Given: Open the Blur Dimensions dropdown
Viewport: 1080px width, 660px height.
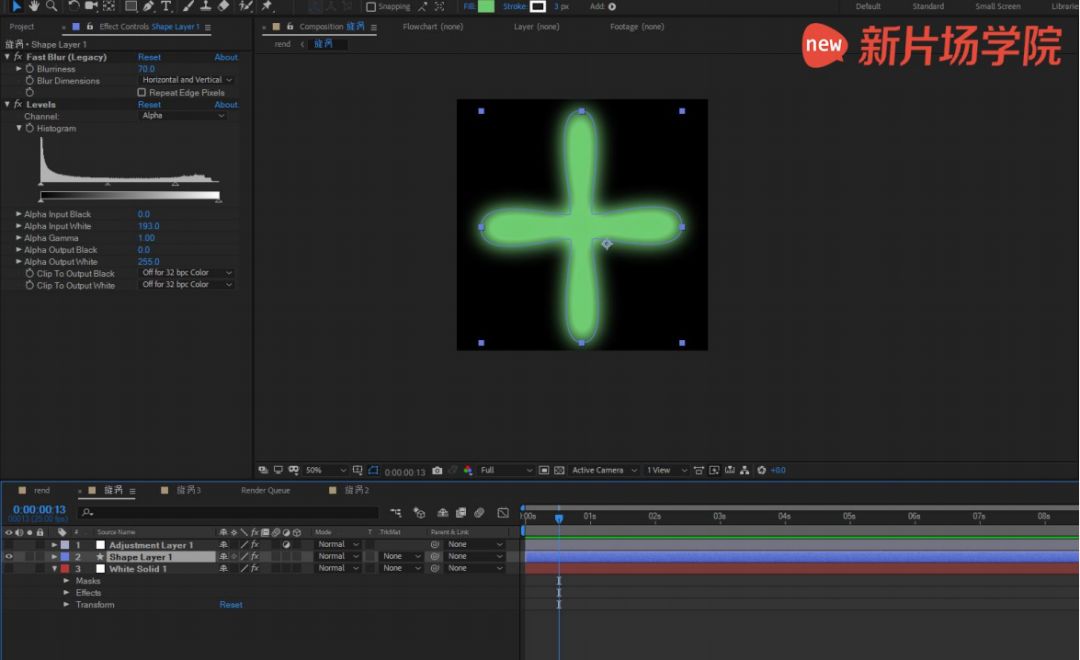Looking at the screenshot, I should [186, 80].
